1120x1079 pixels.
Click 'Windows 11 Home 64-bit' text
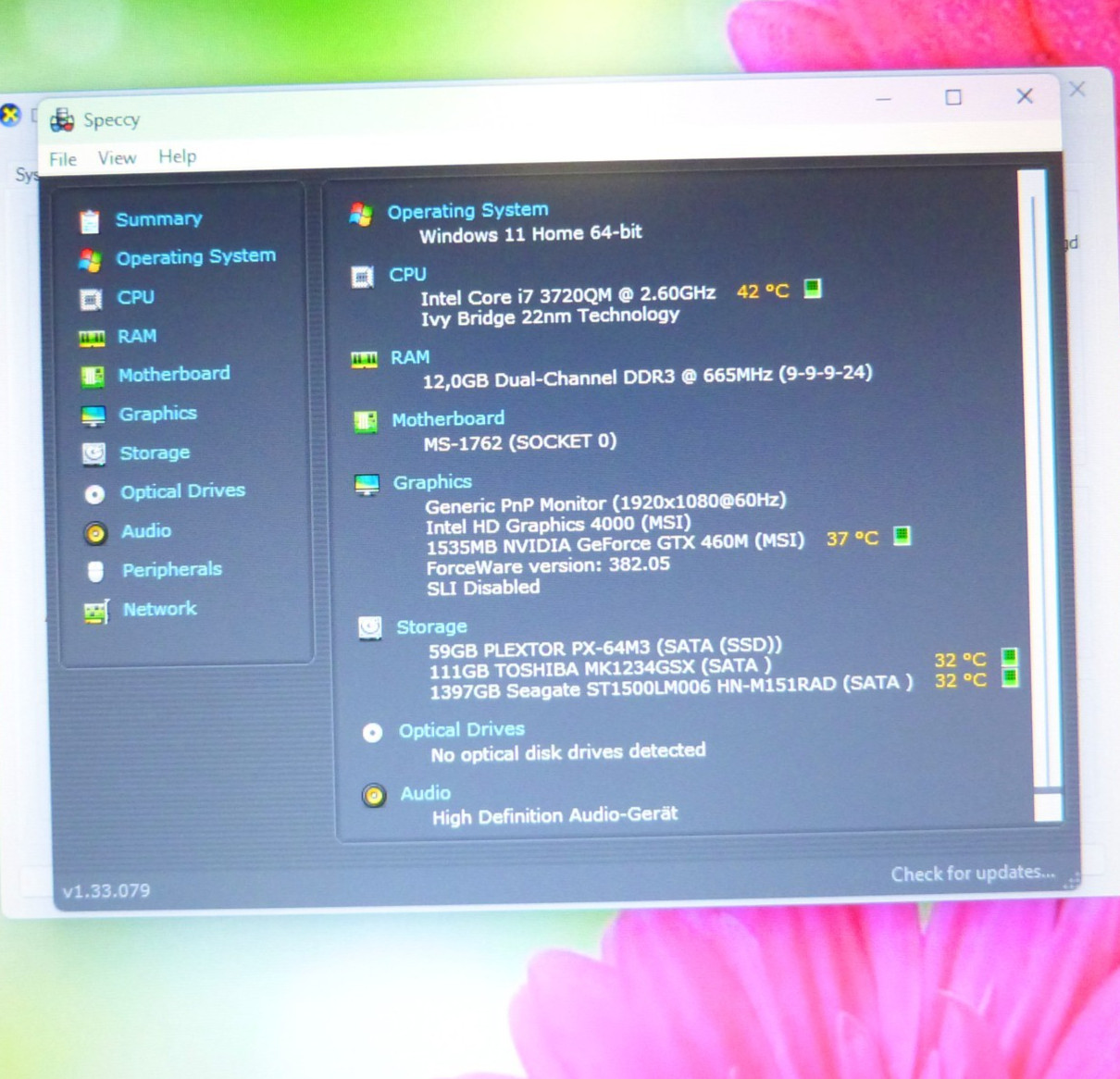530,233
